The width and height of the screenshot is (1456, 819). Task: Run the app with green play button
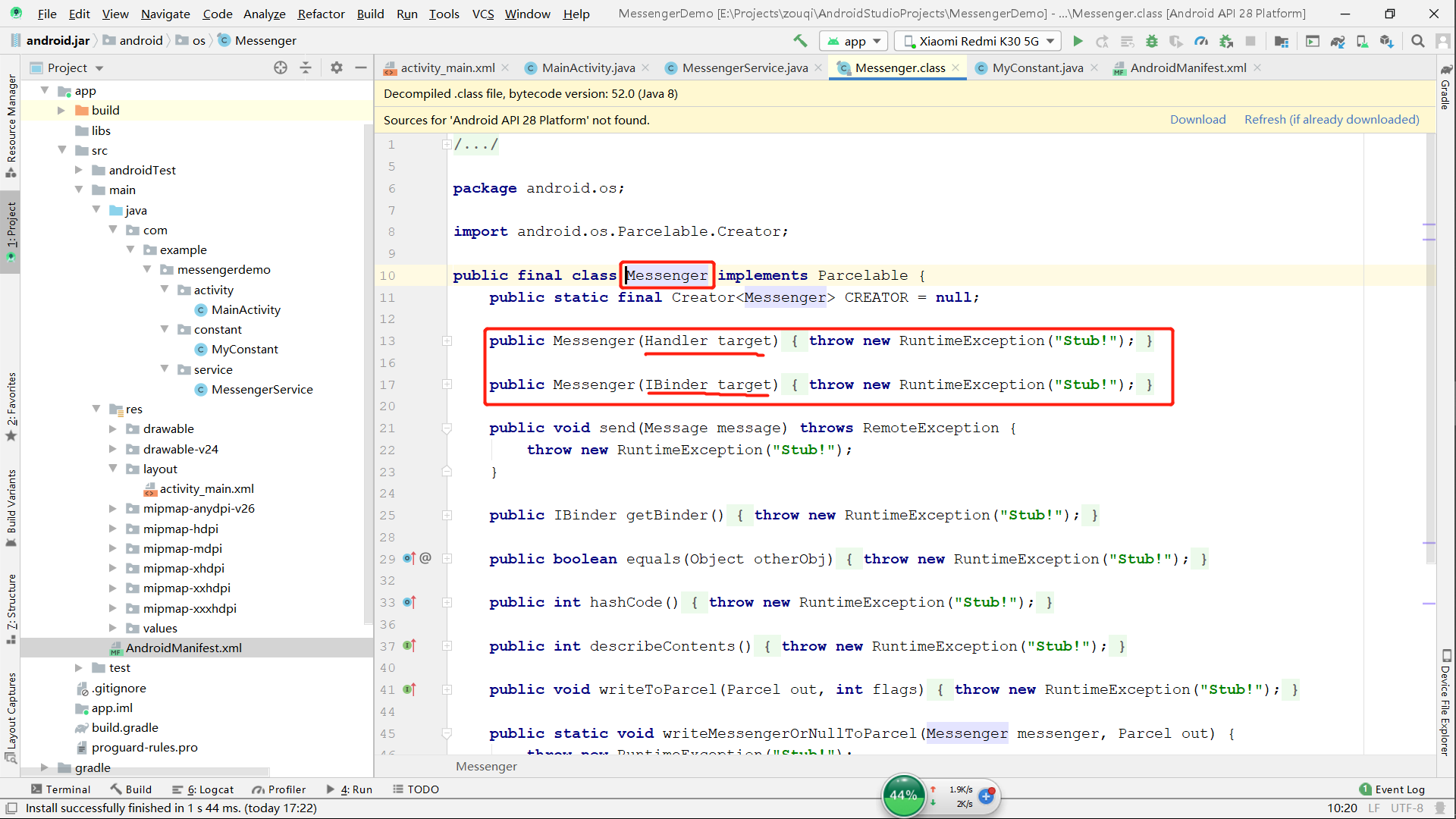pos(1078,41)
